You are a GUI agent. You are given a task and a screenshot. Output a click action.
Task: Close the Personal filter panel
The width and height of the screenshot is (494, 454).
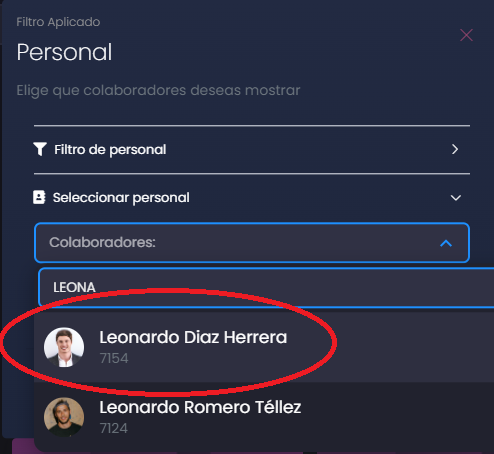466,35
